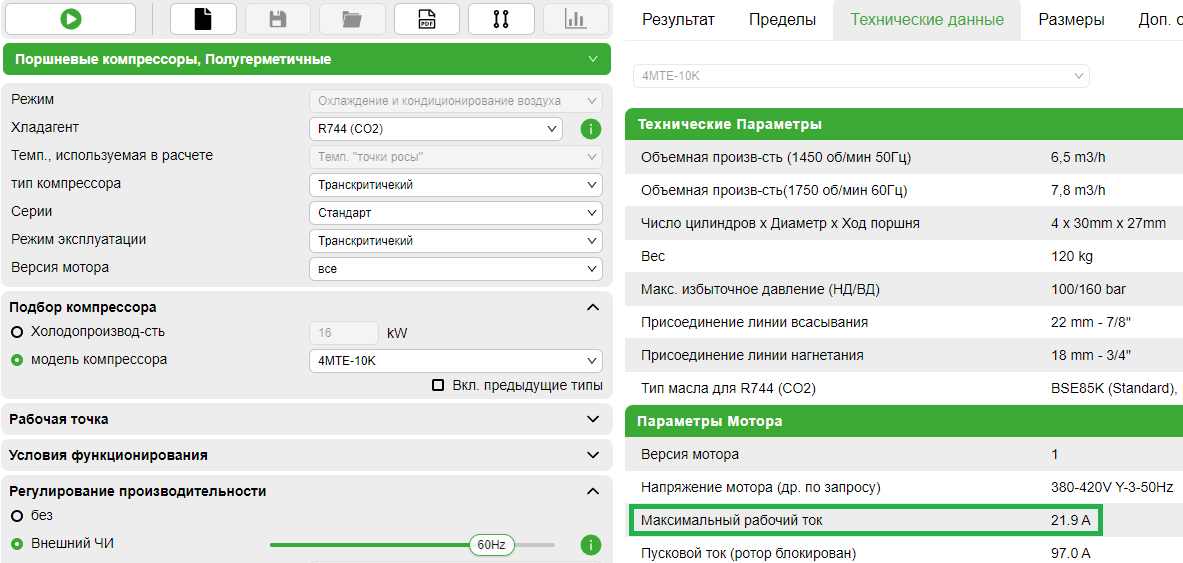The image size is (1183, 563).
Task: Click Объемная произв-сть (1450 об/мин 50Гц) label
Action: [776, 157]
